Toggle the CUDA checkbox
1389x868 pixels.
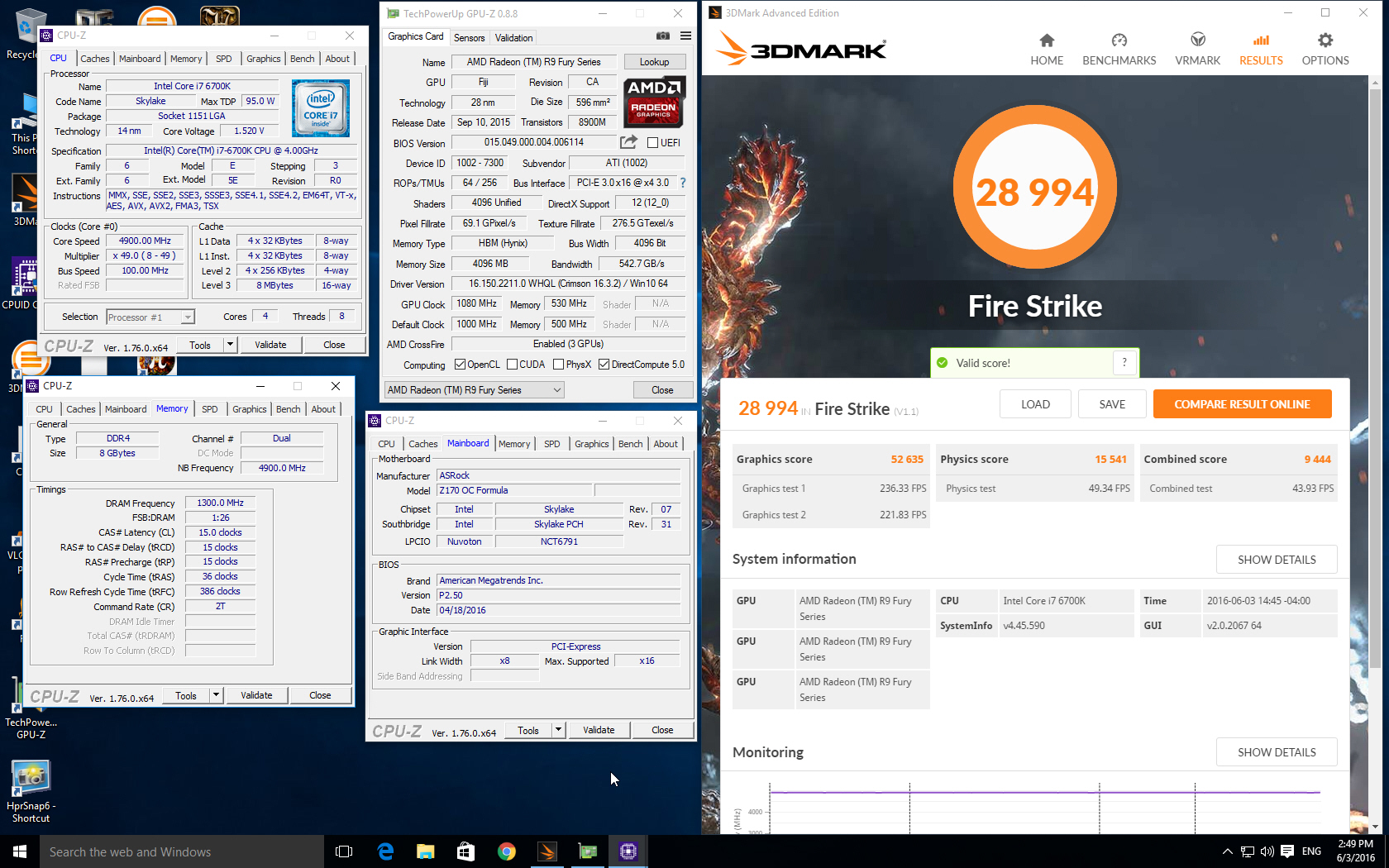click(x=512, y=365)
